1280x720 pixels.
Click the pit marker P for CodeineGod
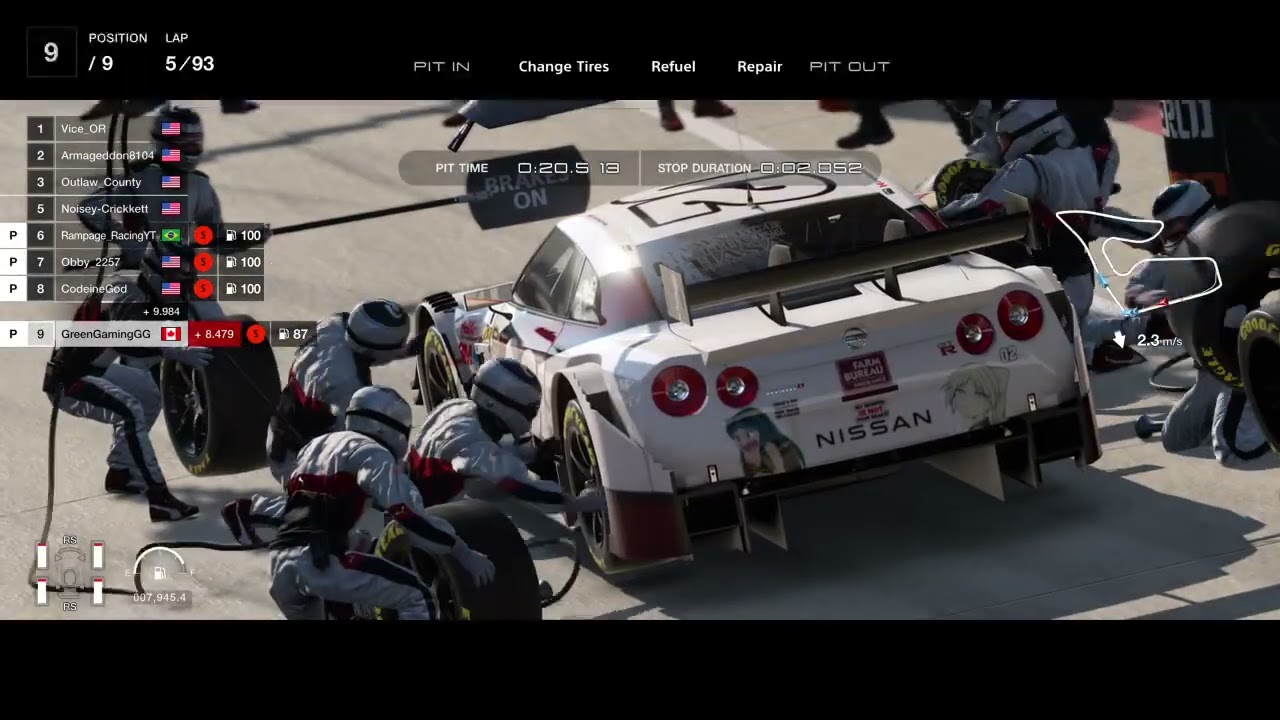click(13, 289)
